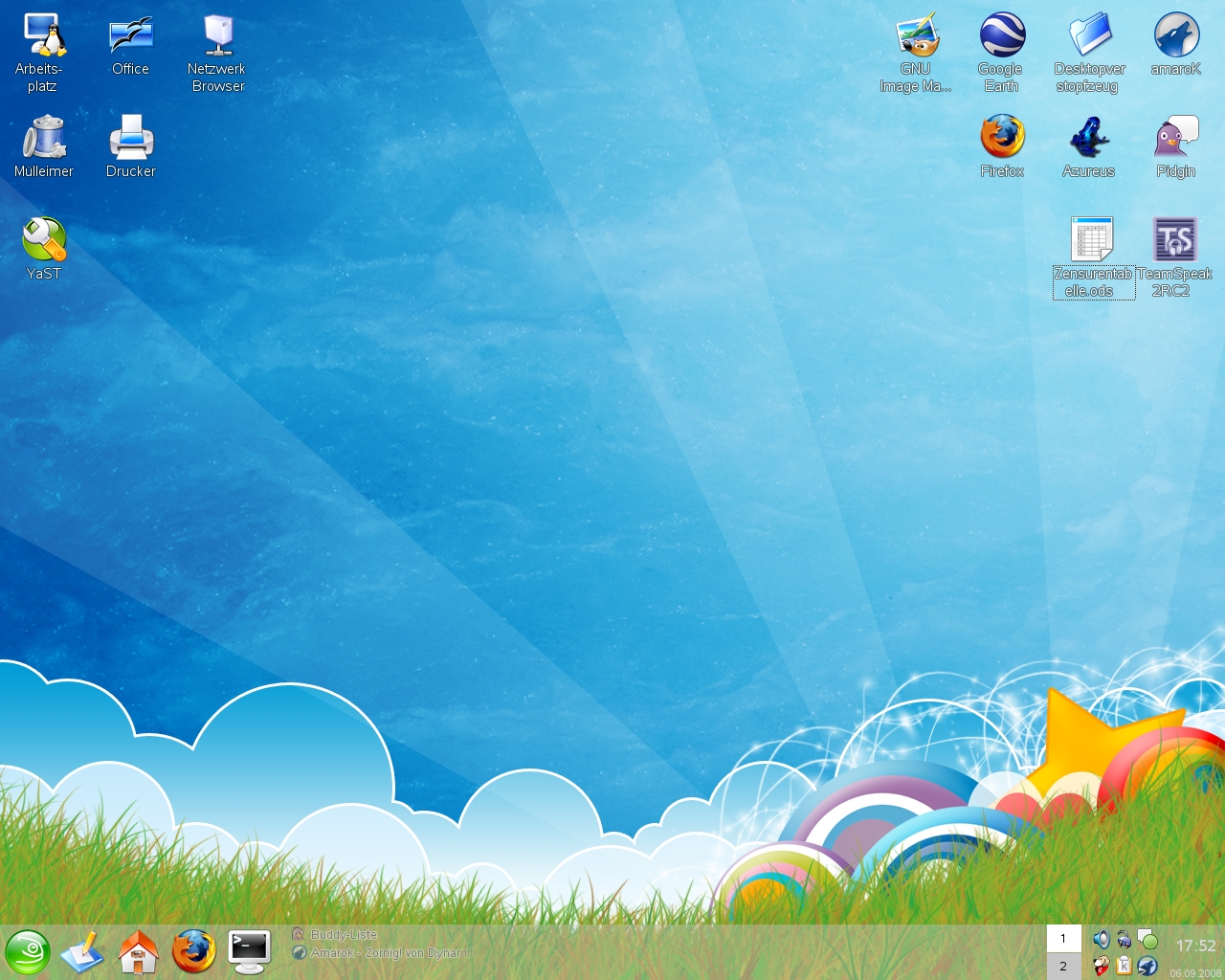
Task: Click the red-scarf dog tray icon
Action: click(x=1102, y=966)
